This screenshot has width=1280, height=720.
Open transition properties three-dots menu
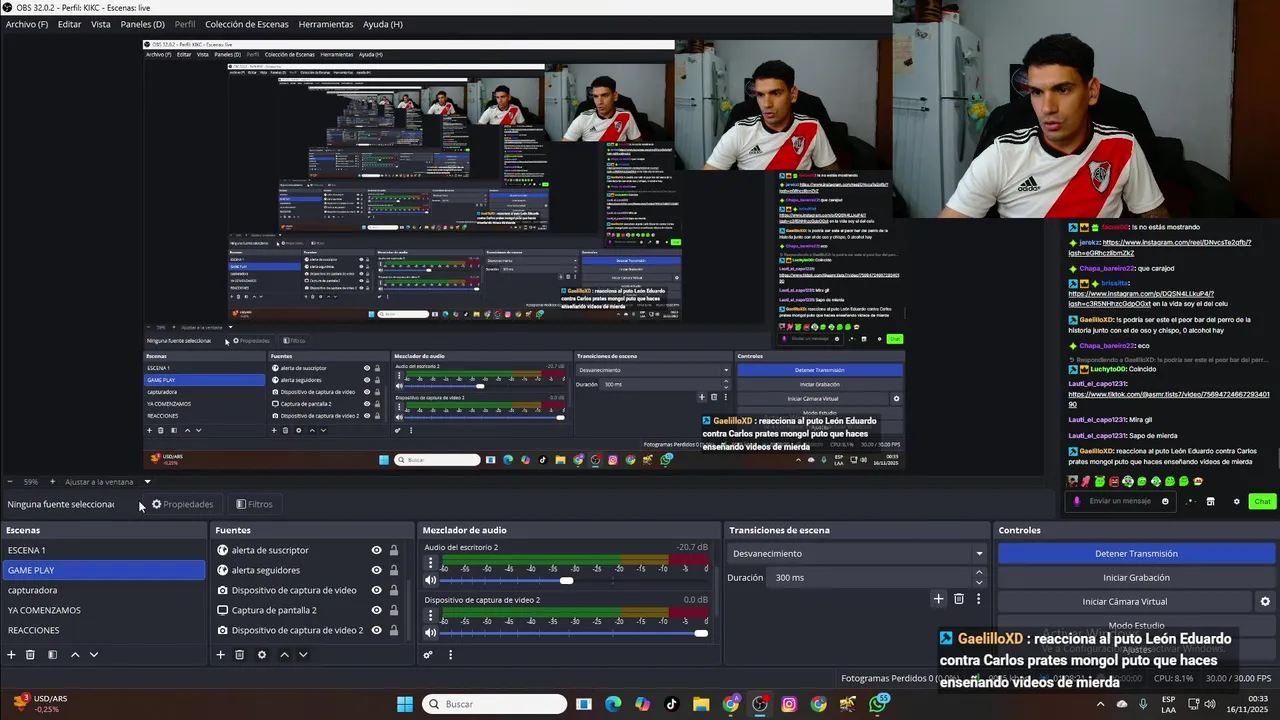coord(978,599)
